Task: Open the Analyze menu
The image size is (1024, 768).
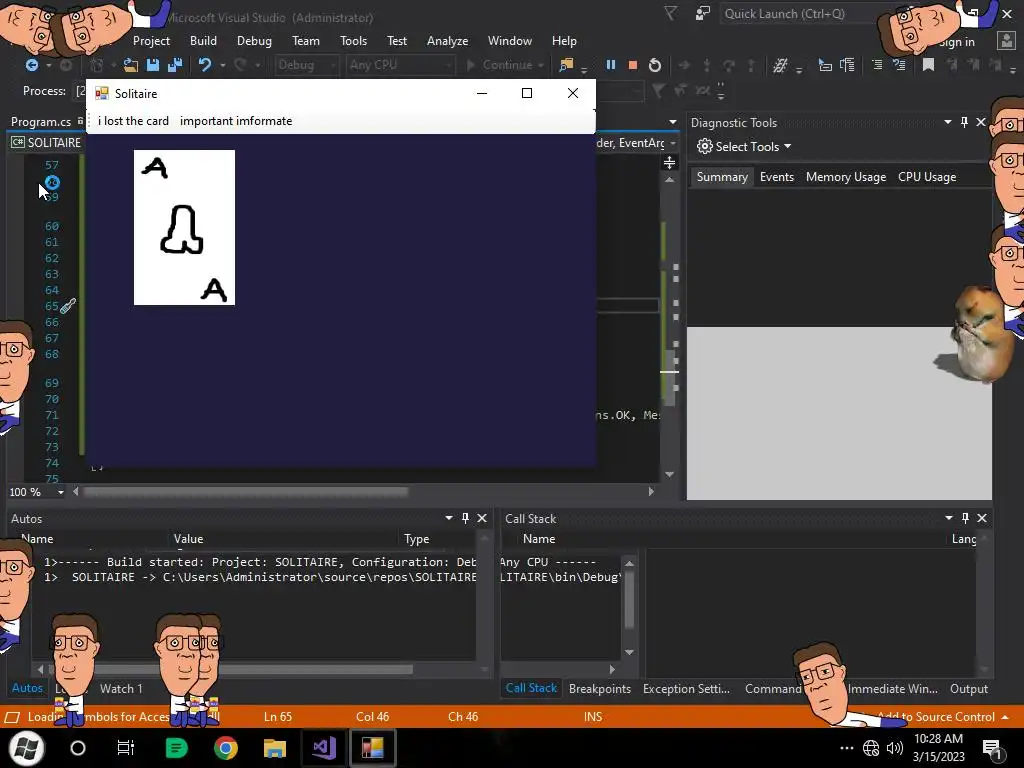Action: click(x=447, y=40)
